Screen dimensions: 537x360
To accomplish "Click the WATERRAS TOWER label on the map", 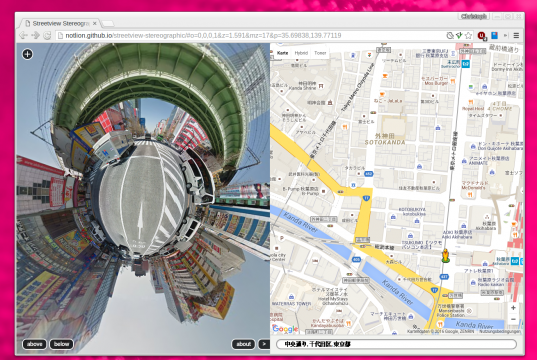I will point(291,303).
